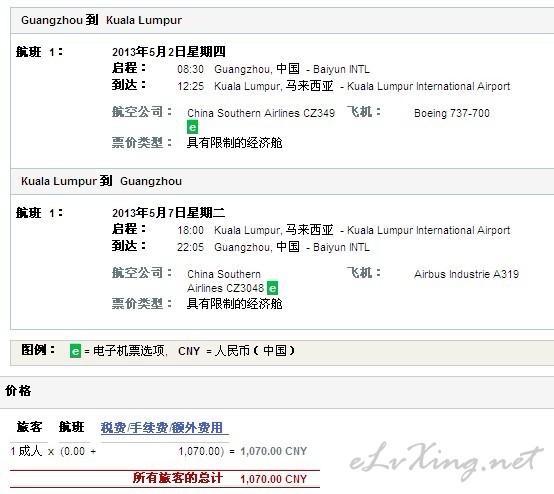Viewport: 554px width, 494px height.
Task: Click the 1,070.00 tax amount in parentheses
Action: click(x=200, y=451)
